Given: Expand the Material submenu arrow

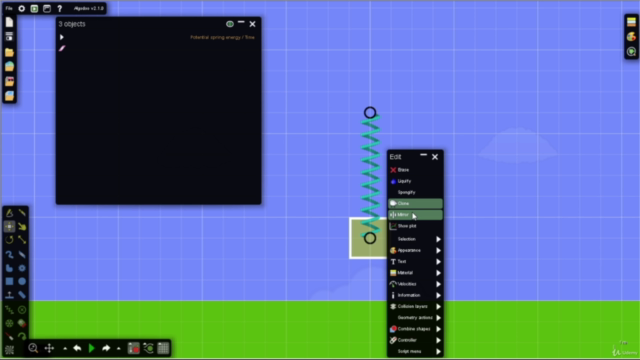Looking at the screenshot, I should pos(438,273).
